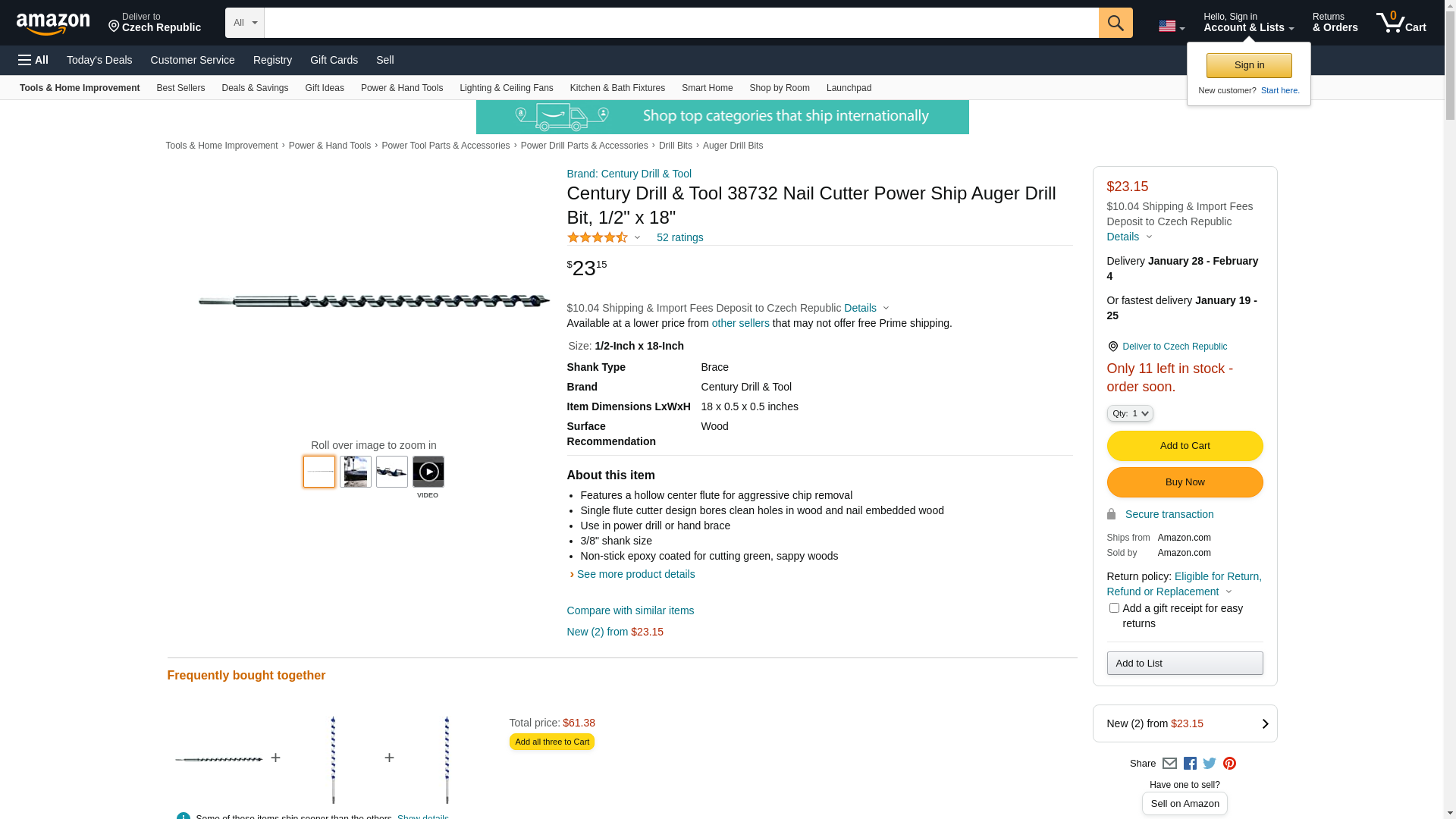The width and height of the screenshot is (1456, 819).
Task: Click in the Amazon search field
Action: point(681,23)
